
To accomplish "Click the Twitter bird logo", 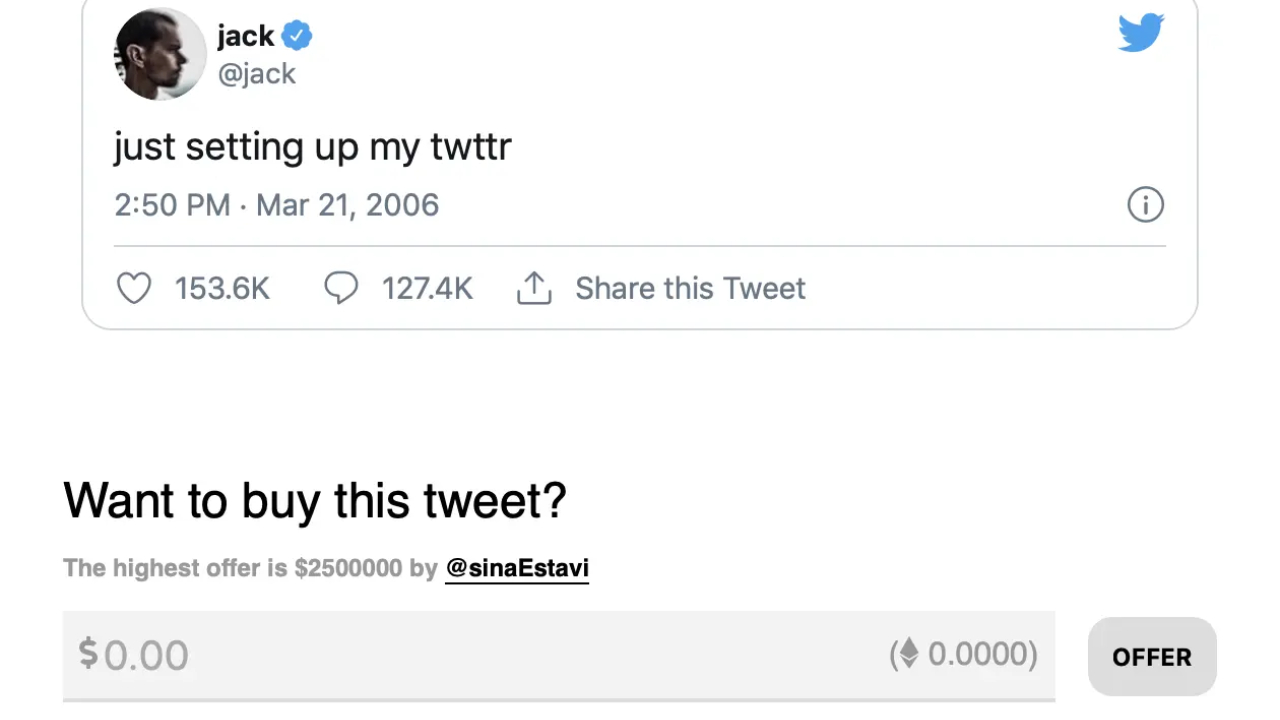I will click(1141, 32).
